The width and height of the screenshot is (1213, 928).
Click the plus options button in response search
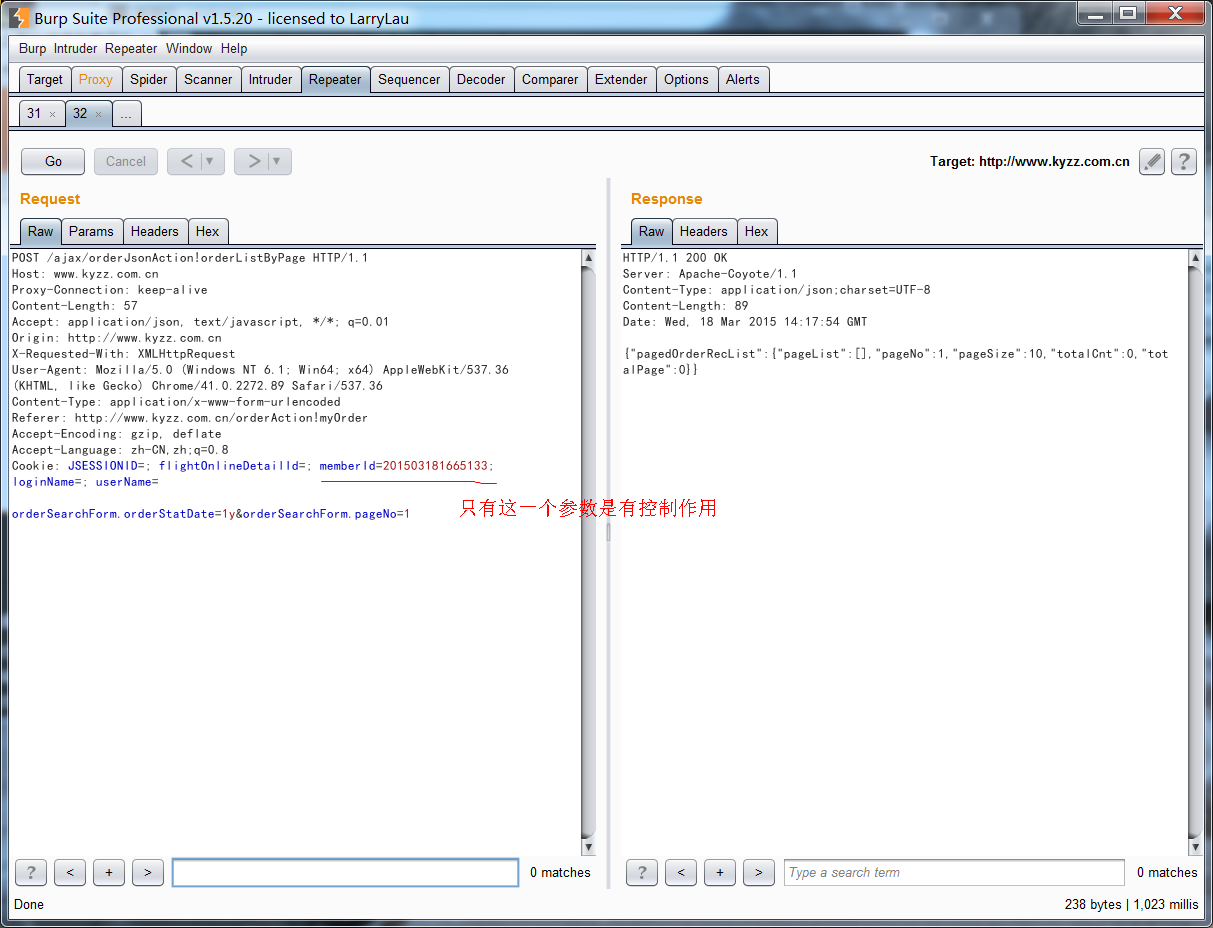click(720, 873)
